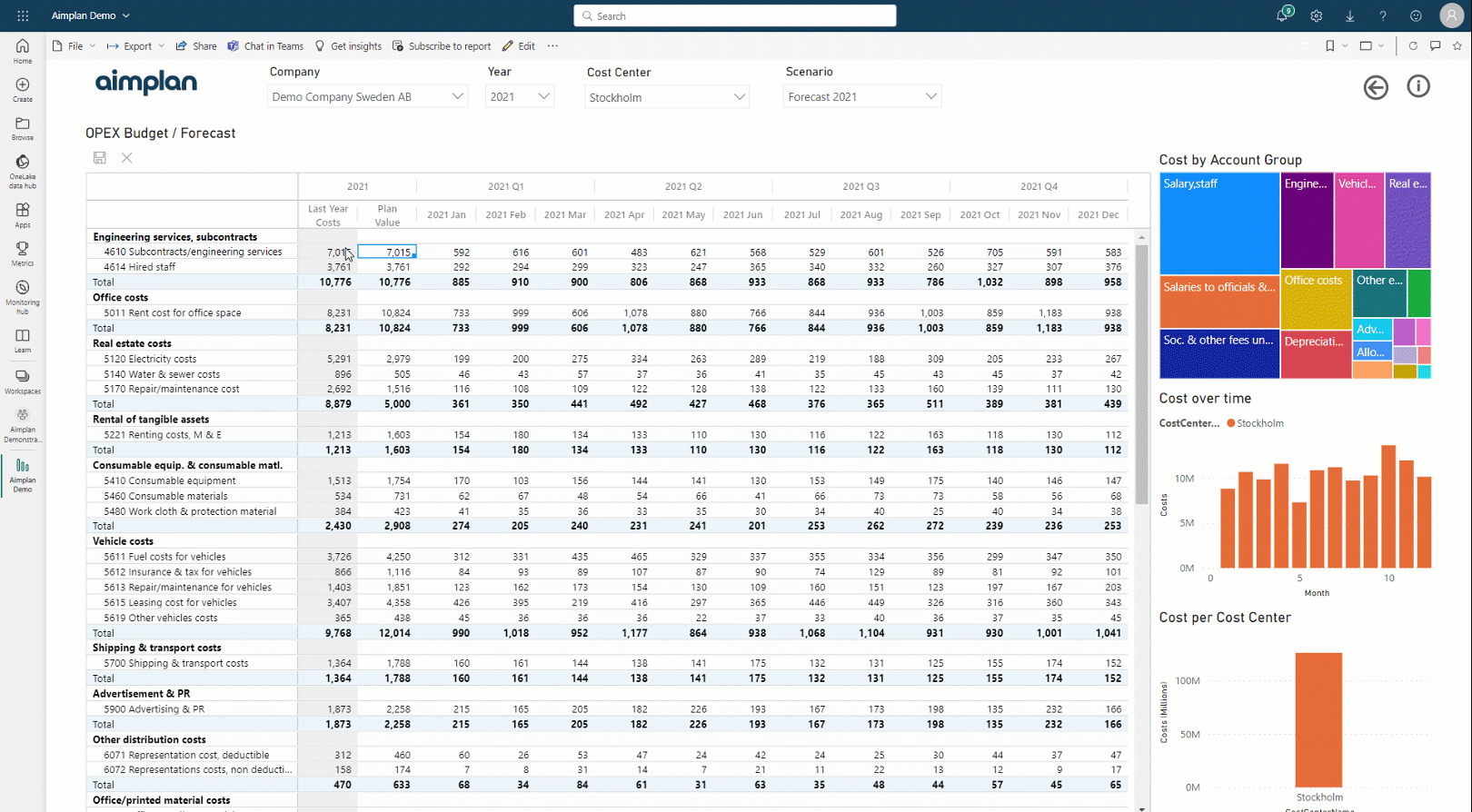Select Plan Value cell 7,015

coord(387,252)
